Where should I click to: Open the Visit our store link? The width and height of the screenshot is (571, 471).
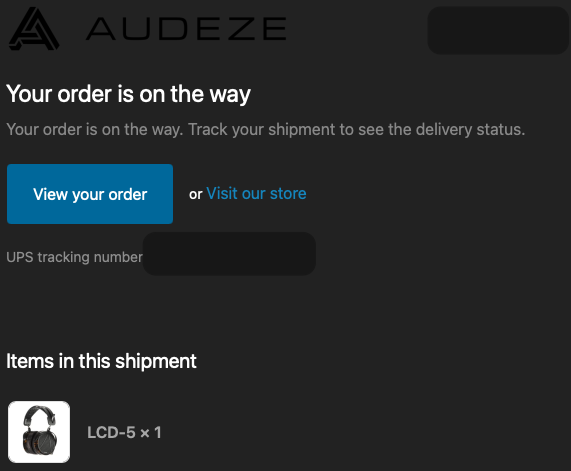click(256, 193)
